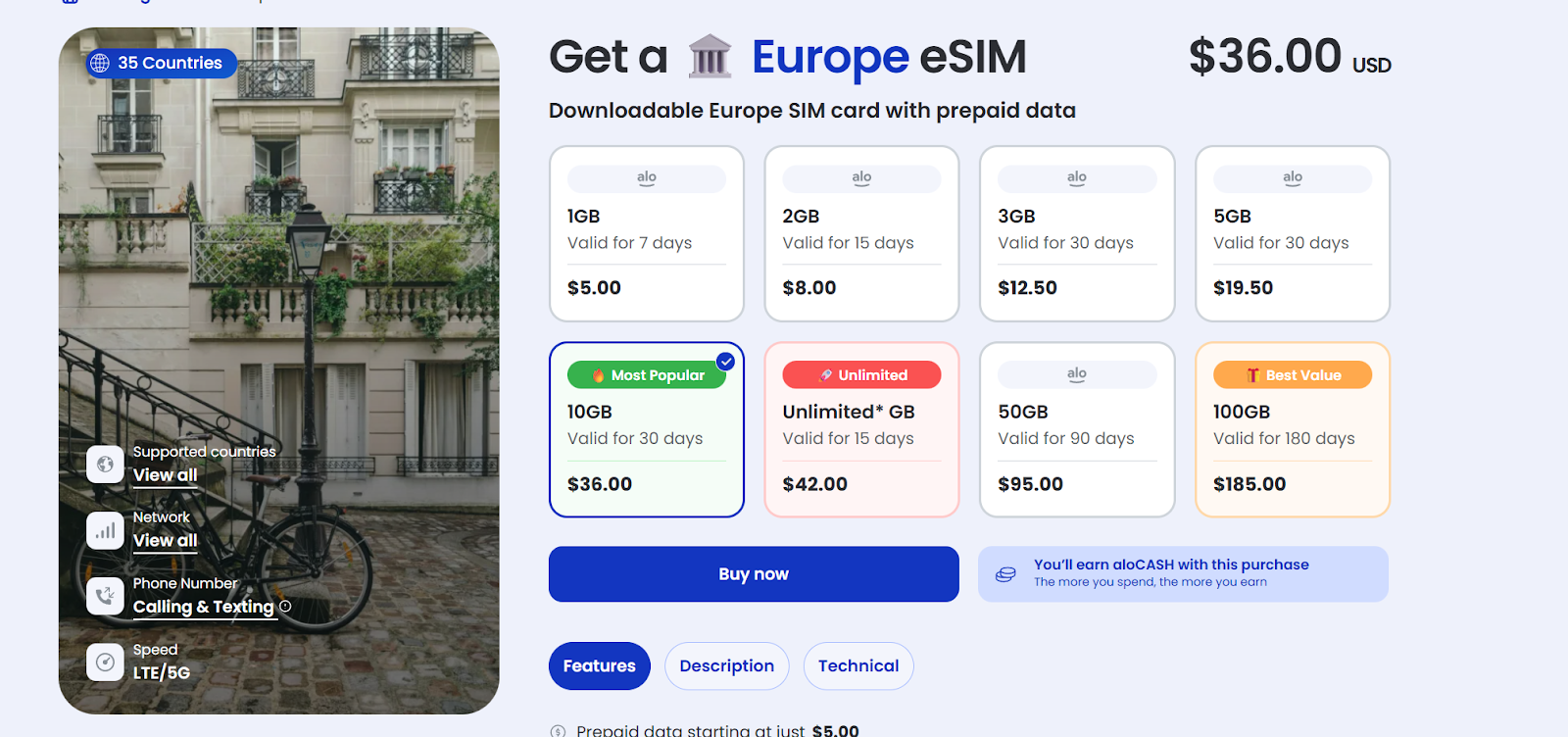Choose the Unlimited GB 15-day plan

[861, 429]
